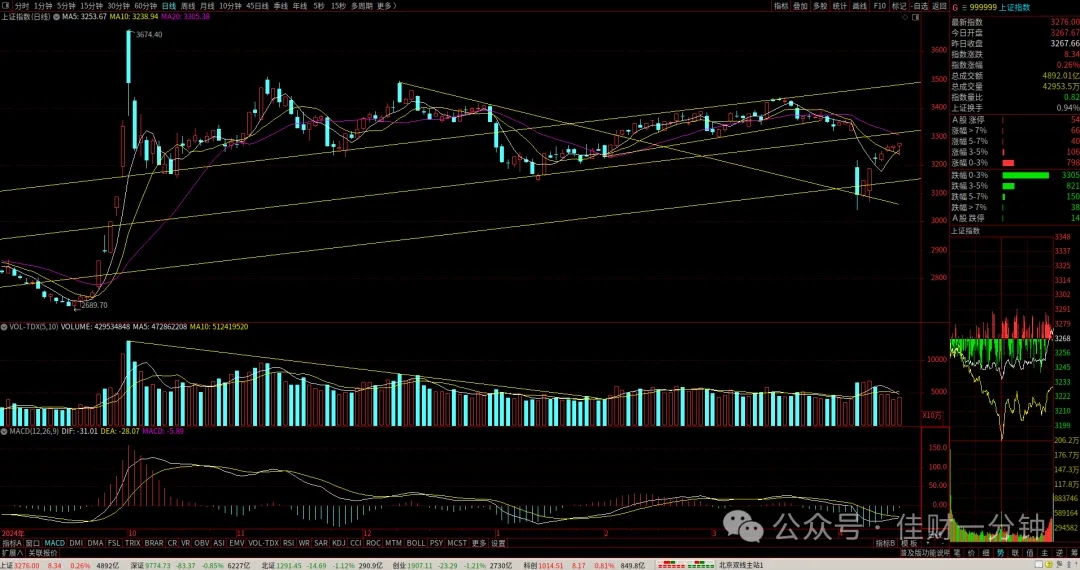The height and width of the screenshot is (570, 1080).
Task: Click the 多股 multi-stock button
Action: point(820,6)
